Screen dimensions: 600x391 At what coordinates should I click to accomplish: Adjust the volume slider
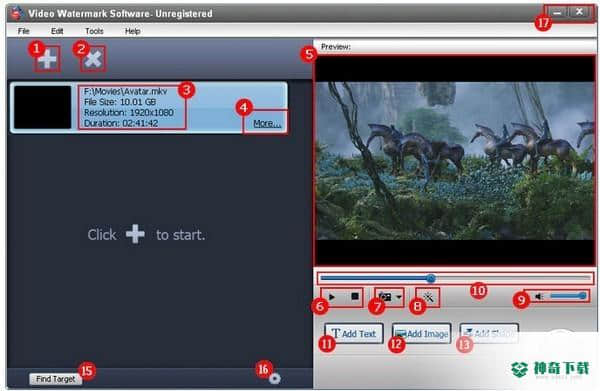click(x=567, y=296)
